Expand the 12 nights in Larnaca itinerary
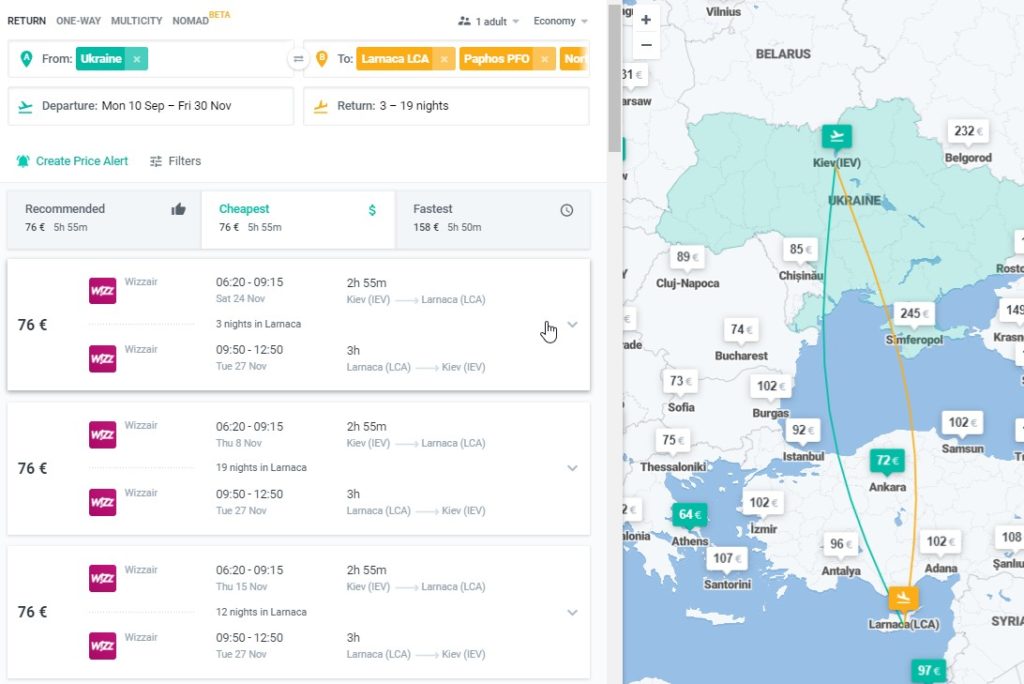Image resolution: width=1024 pixels, height=684 pixels. point(572,612)
